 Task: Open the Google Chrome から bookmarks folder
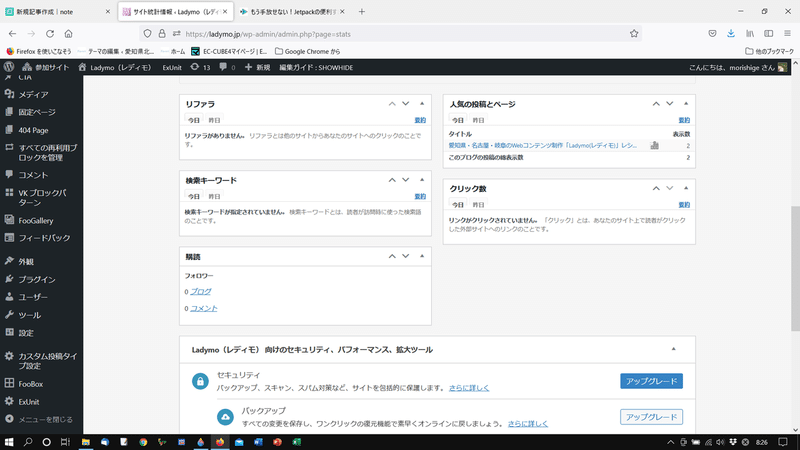coord(307,51)
